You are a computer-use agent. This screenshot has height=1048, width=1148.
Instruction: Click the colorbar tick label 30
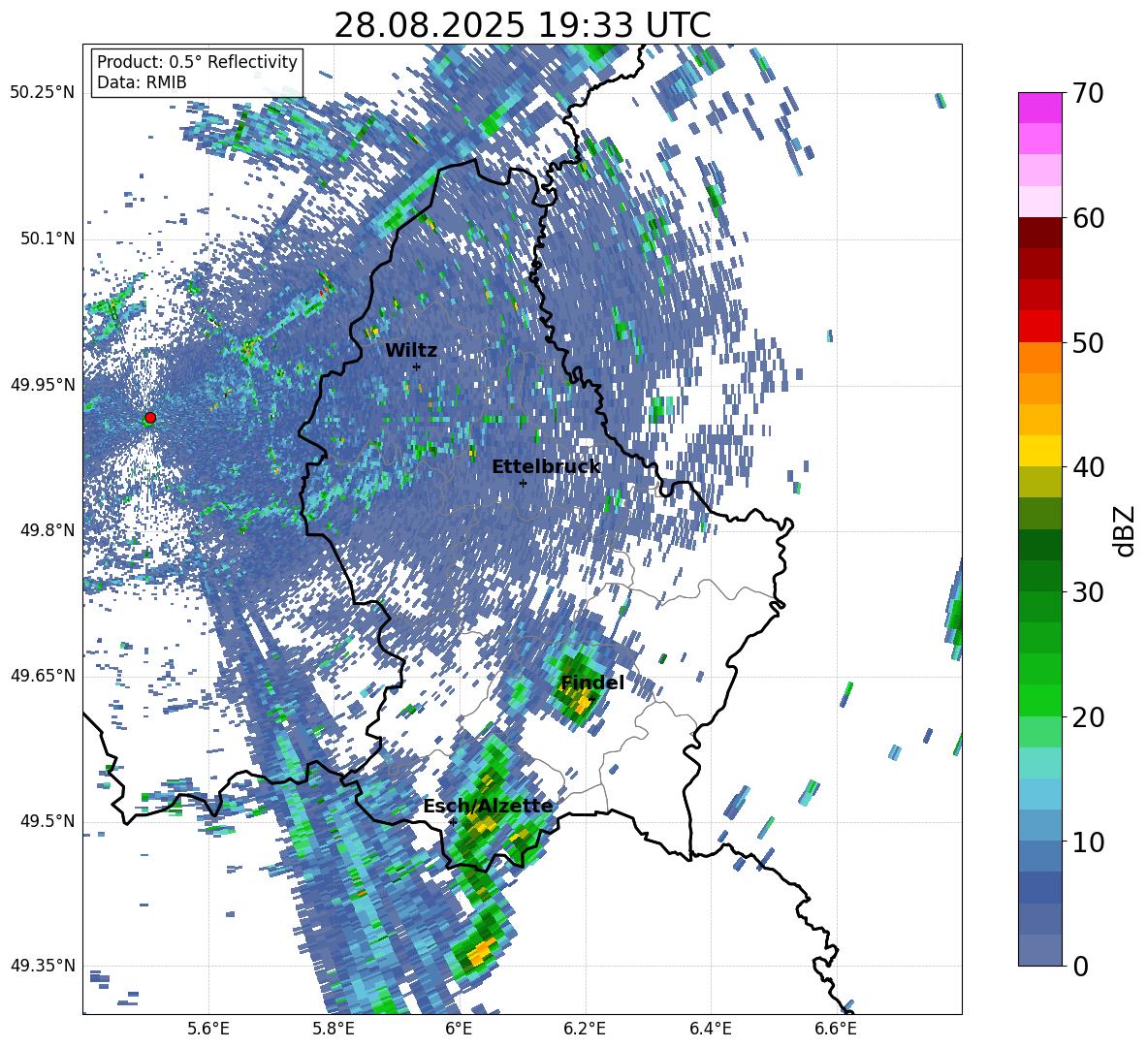1088,592
